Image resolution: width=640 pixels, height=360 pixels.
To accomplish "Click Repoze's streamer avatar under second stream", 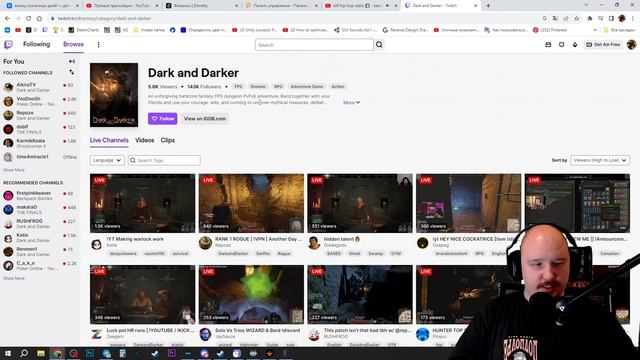I will [x=205, y=243].
